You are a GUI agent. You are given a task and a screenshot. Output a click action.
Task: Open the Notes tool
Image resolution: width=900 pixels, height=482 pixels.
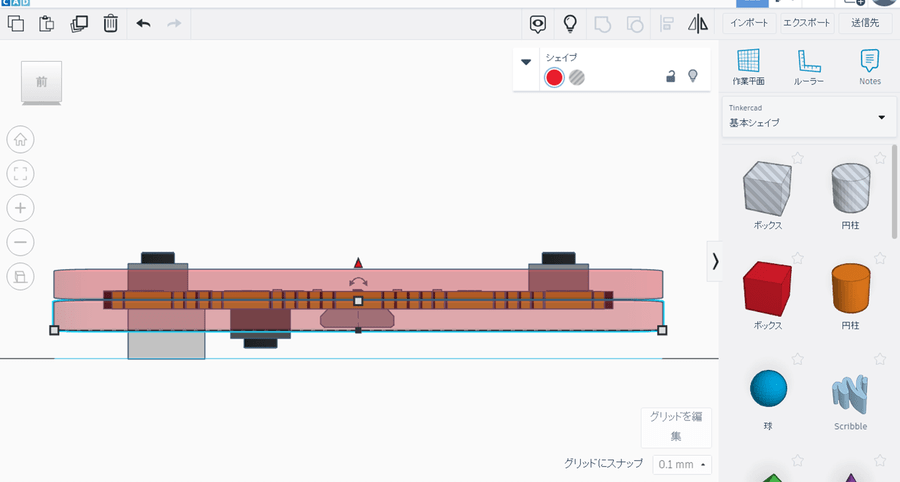(869, 65)
